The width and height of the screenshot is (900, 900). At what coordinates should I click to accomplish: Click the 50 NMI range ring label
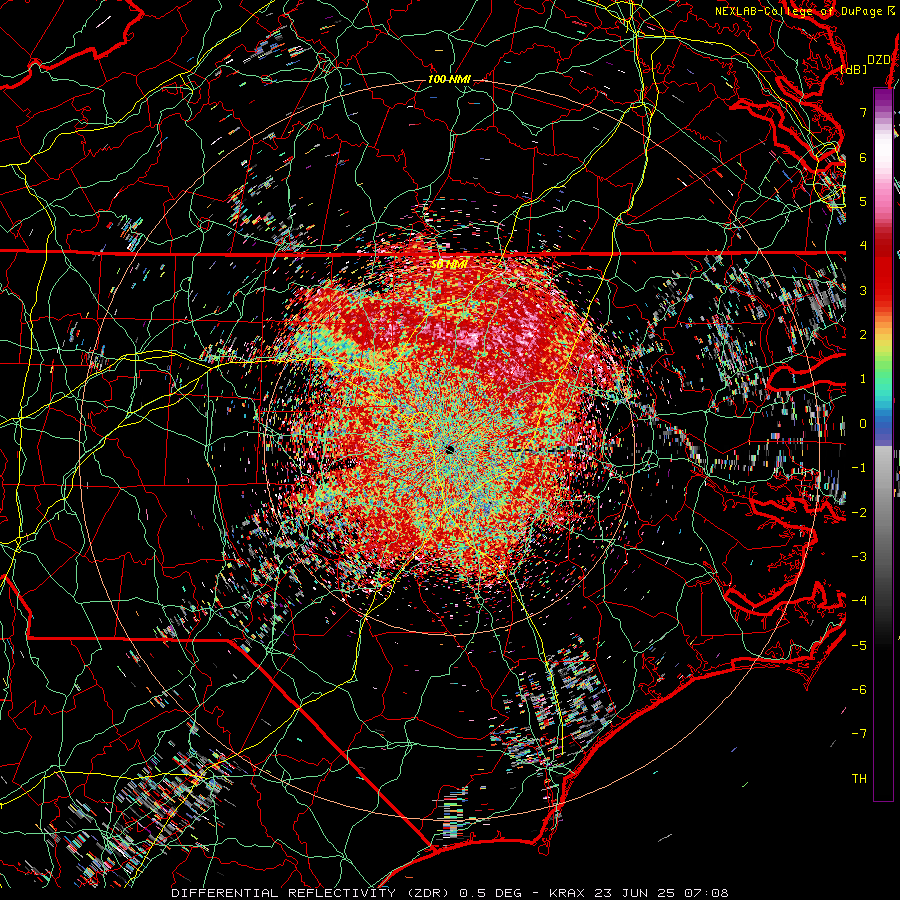pos(449,265)
